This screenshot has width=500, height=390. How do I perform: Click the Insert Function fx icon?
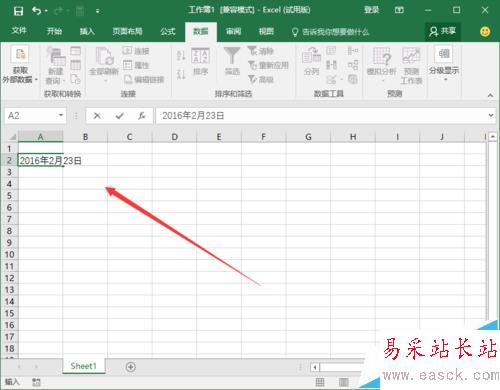[x=141, y=116]
